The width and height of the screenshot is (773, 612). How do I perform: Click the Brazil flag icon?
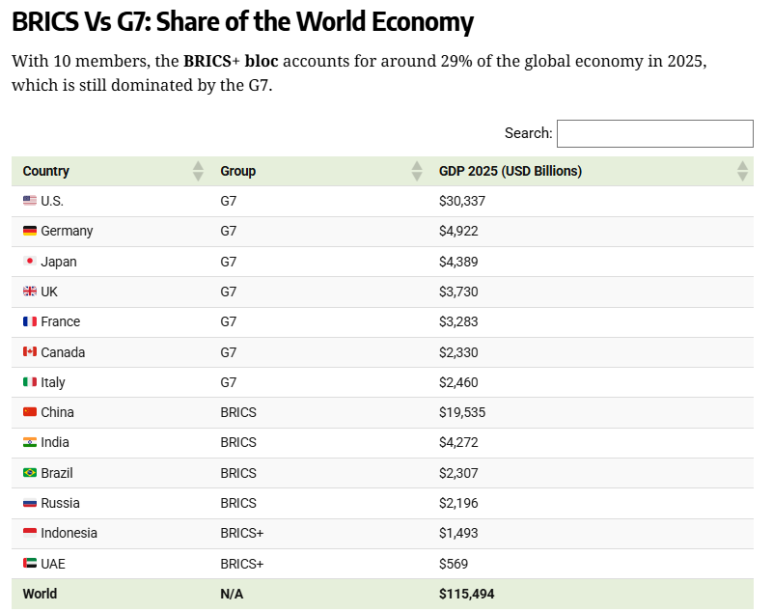pos(30,472)
